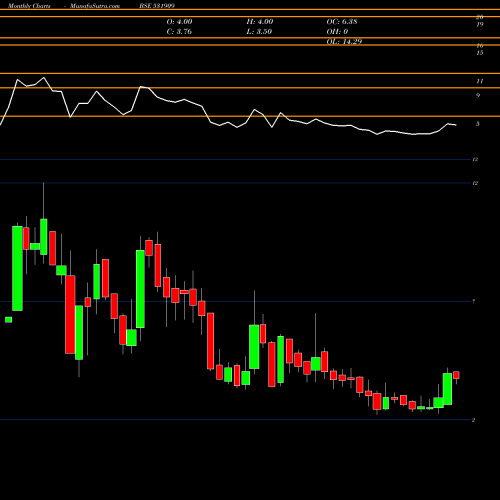Click the price axis label 7
500x500 pixels.
coord(474,301)
